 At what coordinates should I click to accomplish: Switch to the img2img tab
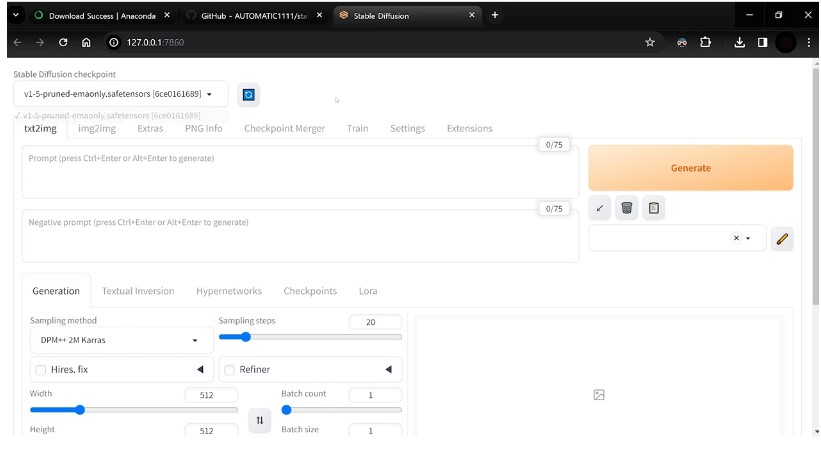click(97, 128)
